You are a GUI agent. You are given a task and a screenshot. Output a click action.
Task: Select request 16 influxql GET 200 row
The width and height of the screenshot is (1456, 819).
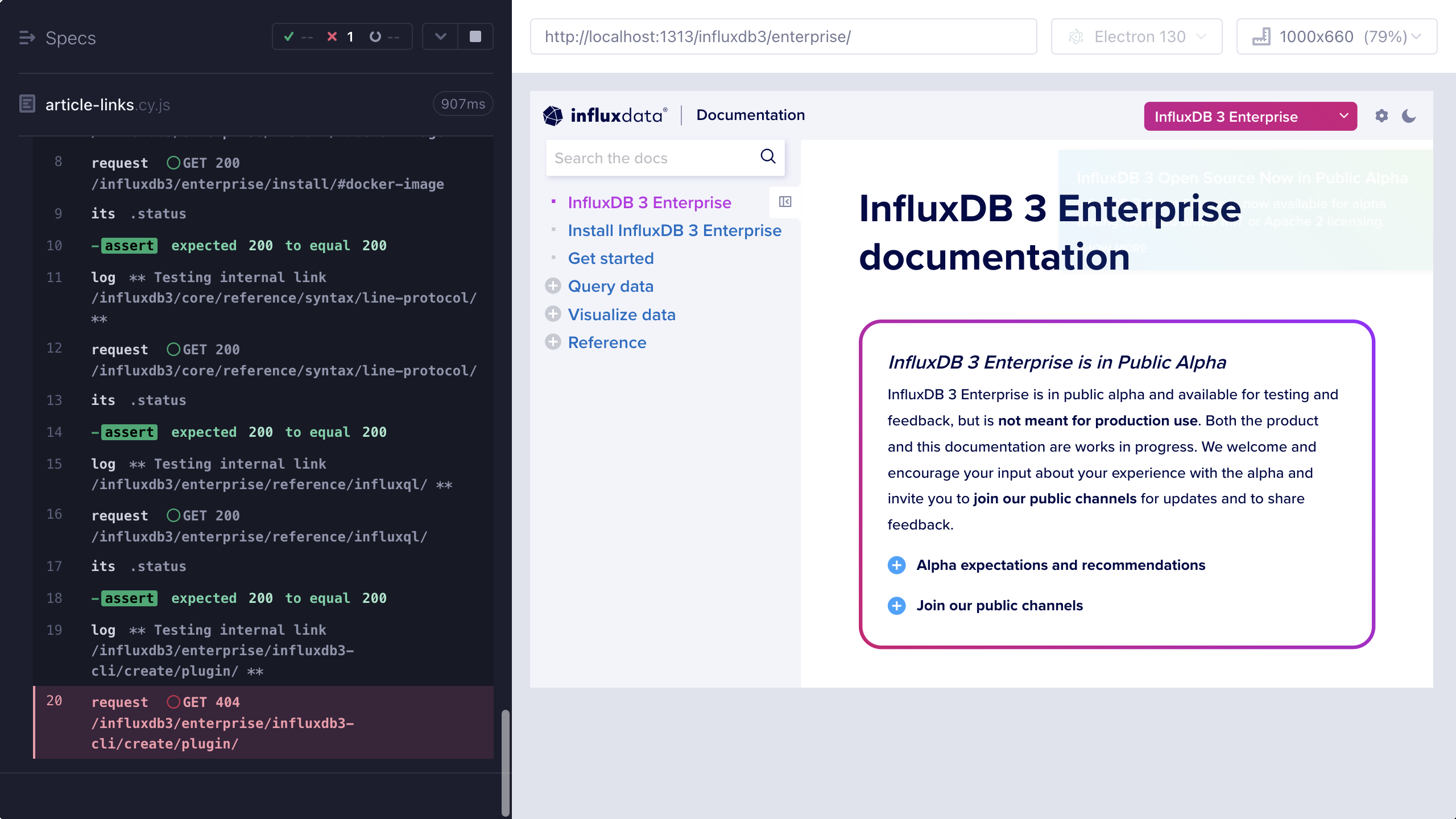pyautogui.click(x=263, y=526)
